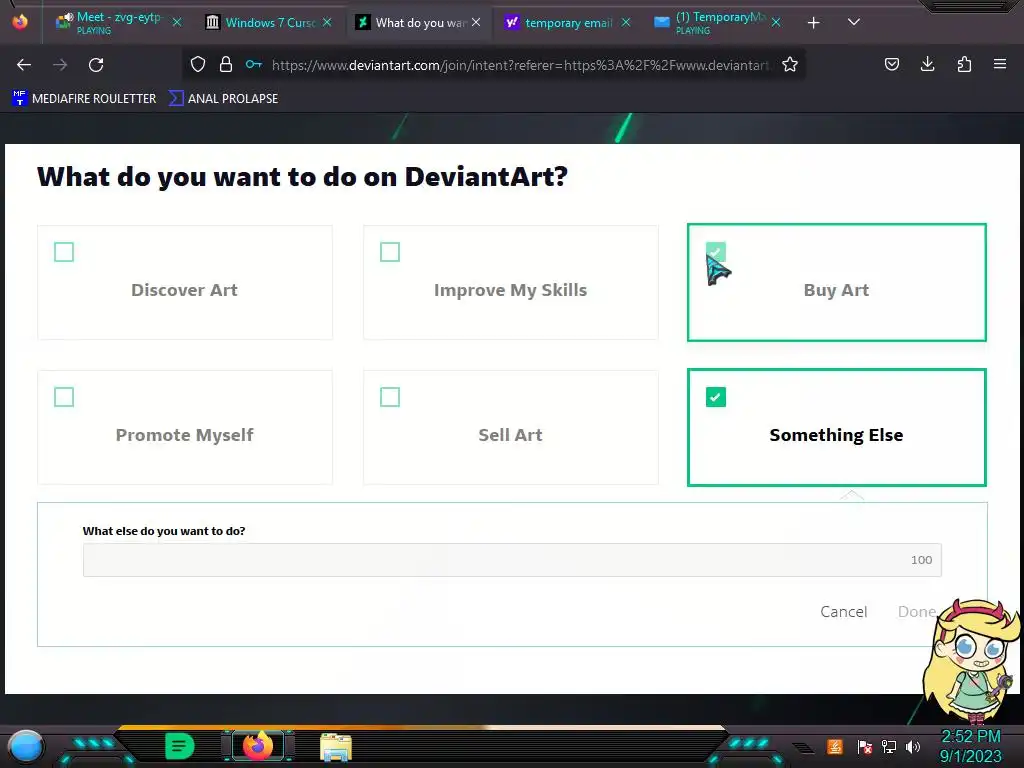This screenshot has height=768, width=1024.
Task: Click the Firefox taskbar icon
Action: tap(257, 746)
